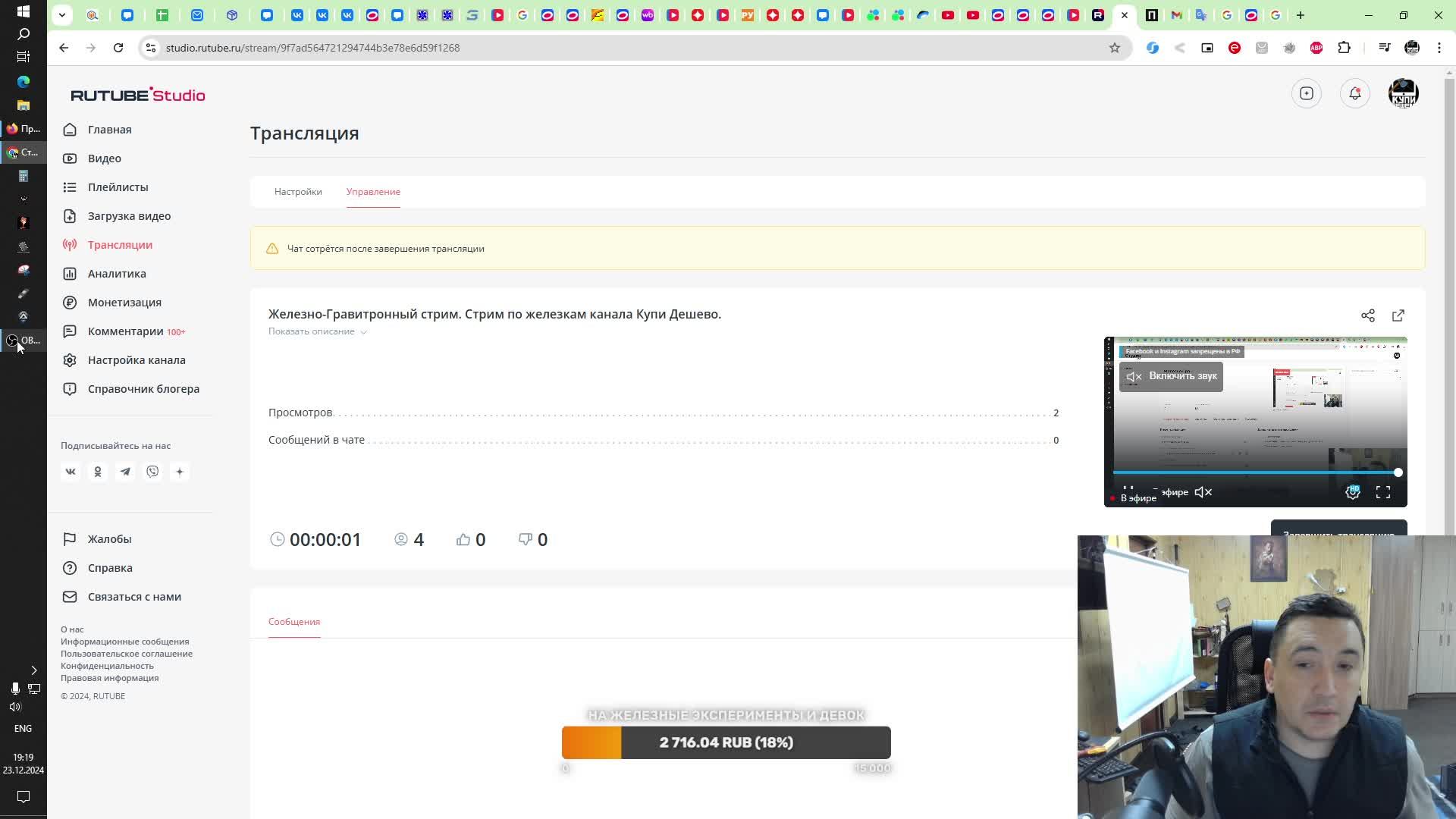Open the VK social link icon

point(71,472)
